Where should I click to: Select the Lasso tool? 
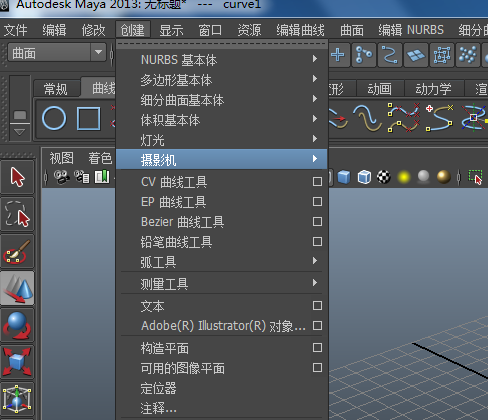(17, 214)
